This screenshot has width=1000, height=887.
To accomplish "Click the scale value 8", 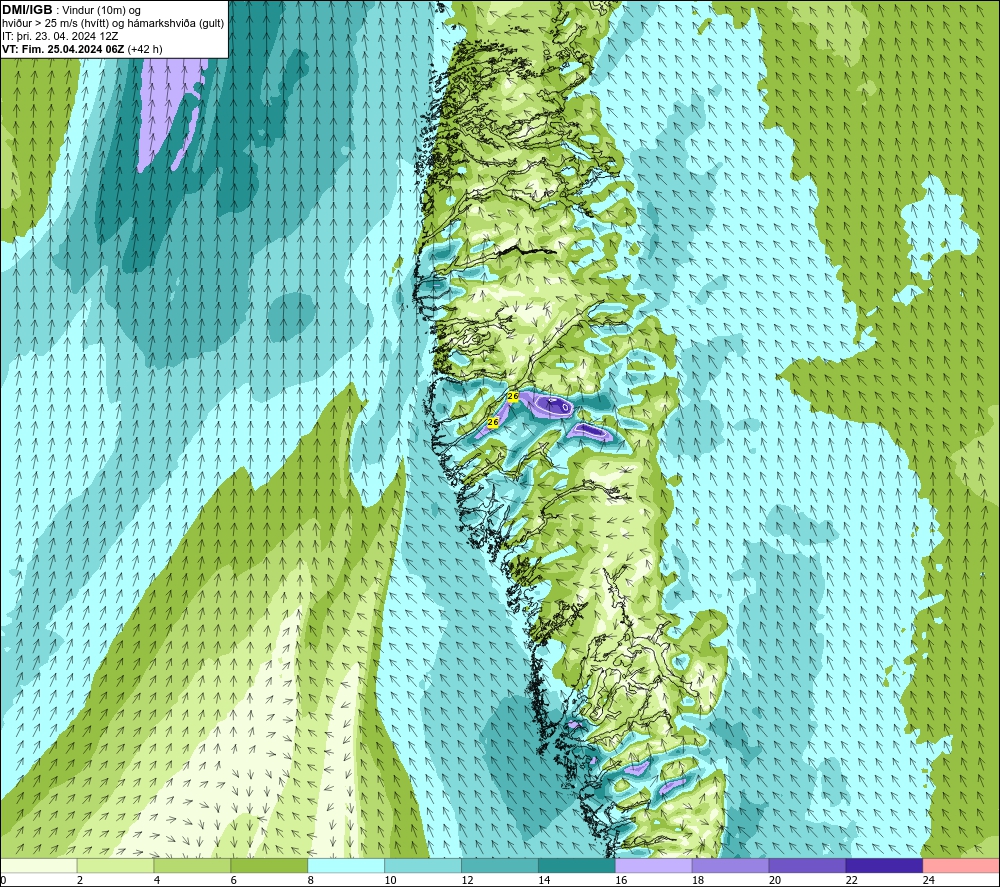I will [x=311, y=880].
